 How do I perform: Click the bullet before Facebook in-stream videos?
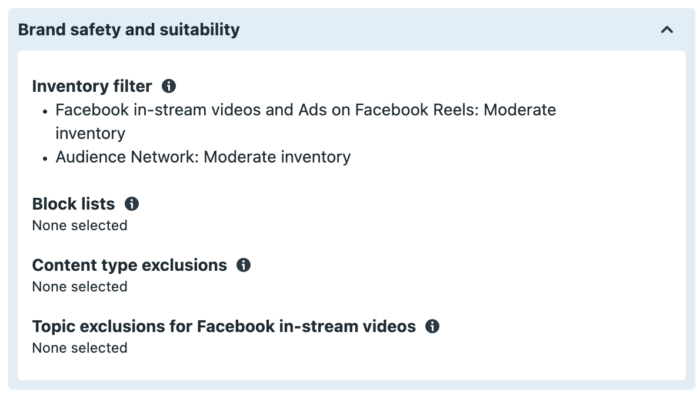45,111
